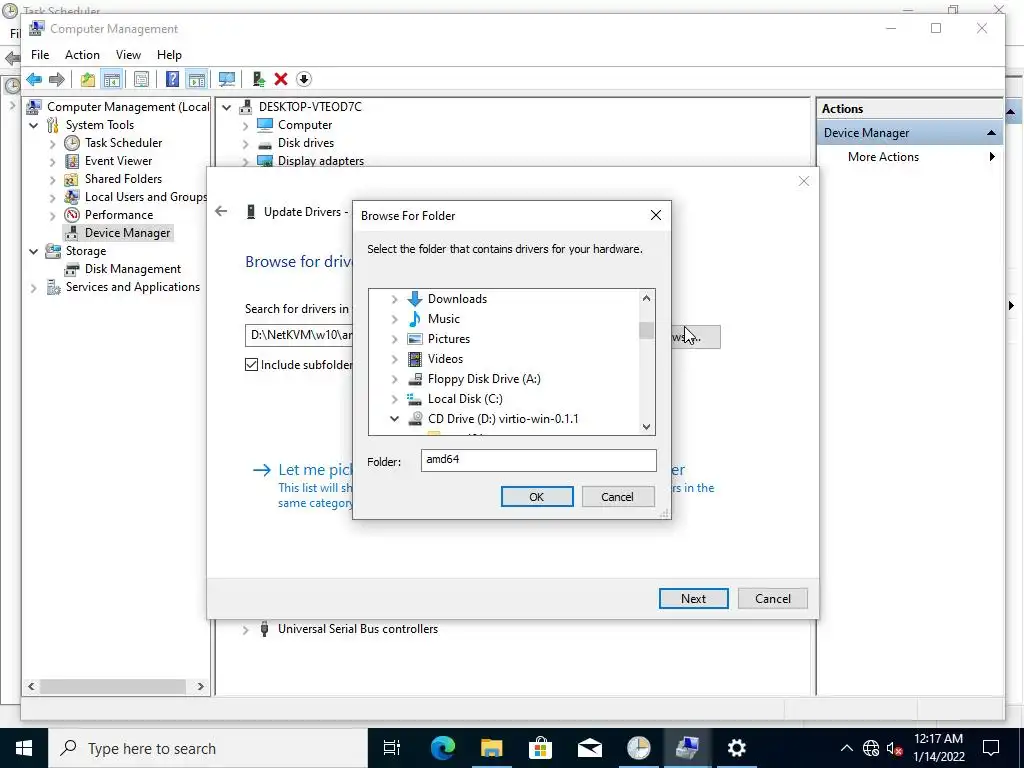
Task: Collapse the DESKTOP-VTEOD7C root node
Action: 227,107
